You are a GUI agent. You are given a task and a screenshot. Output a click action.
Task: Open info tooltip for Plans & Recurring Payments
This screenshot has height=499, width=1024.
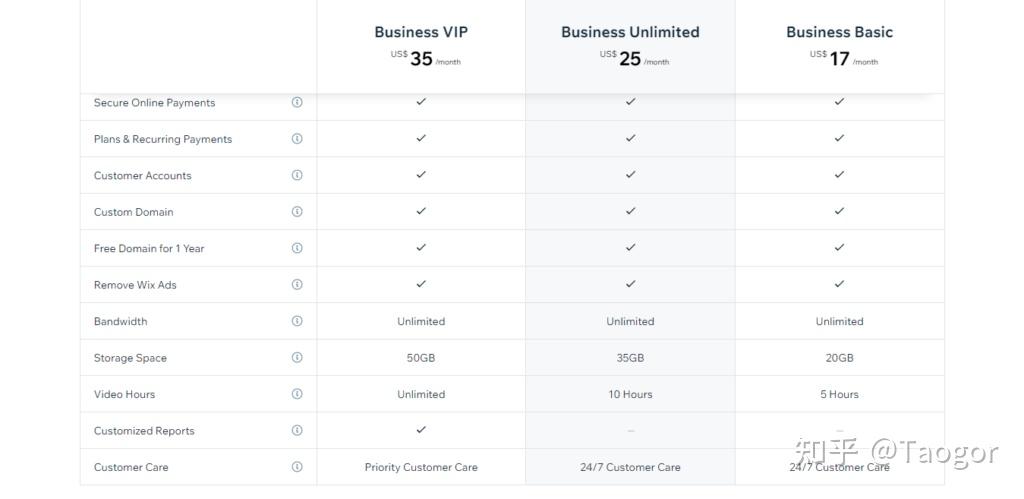(x=297, y=139)
